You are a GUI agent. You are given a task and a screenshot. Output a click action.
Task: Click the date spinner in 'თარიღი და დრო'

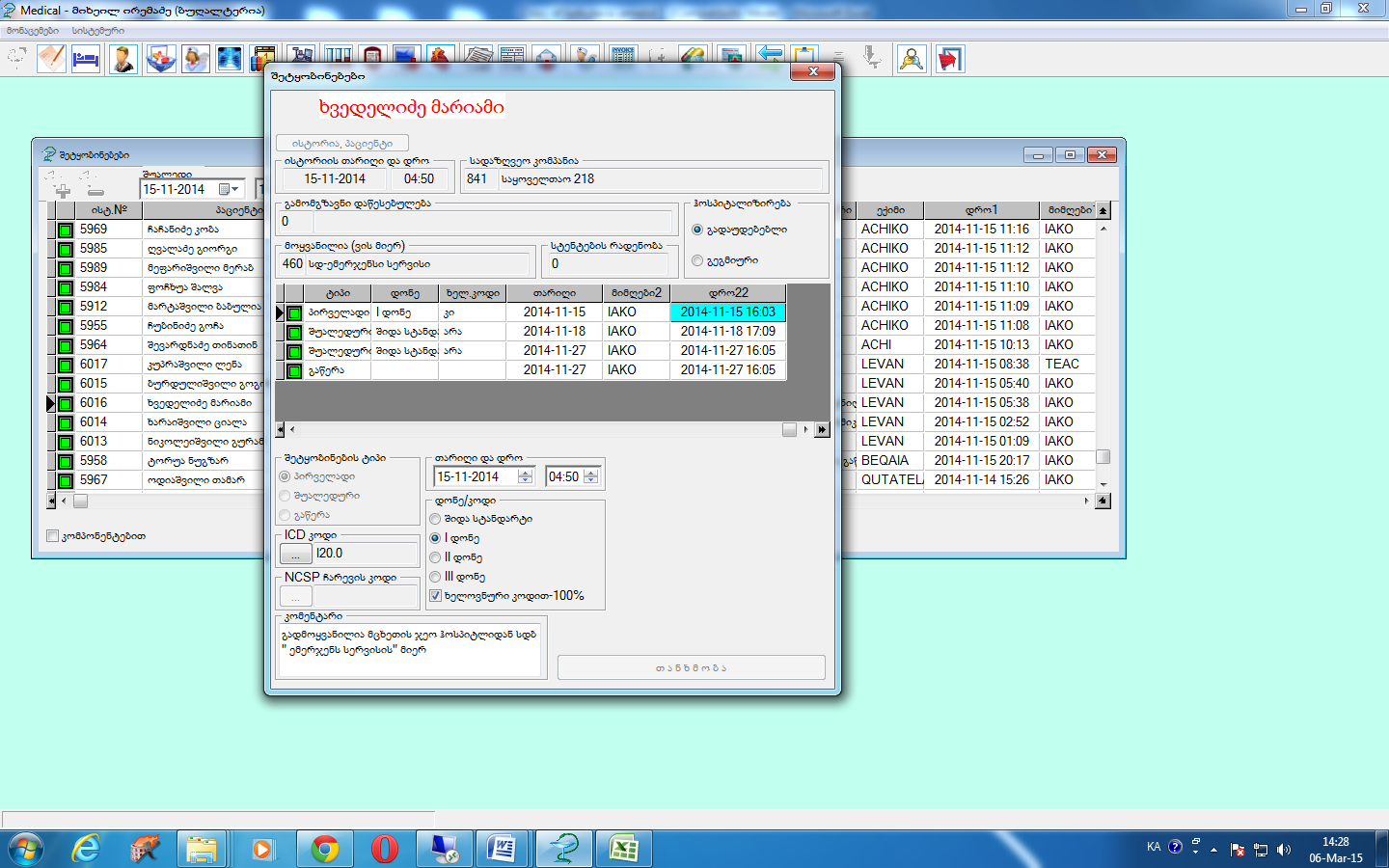coord(525,476)
